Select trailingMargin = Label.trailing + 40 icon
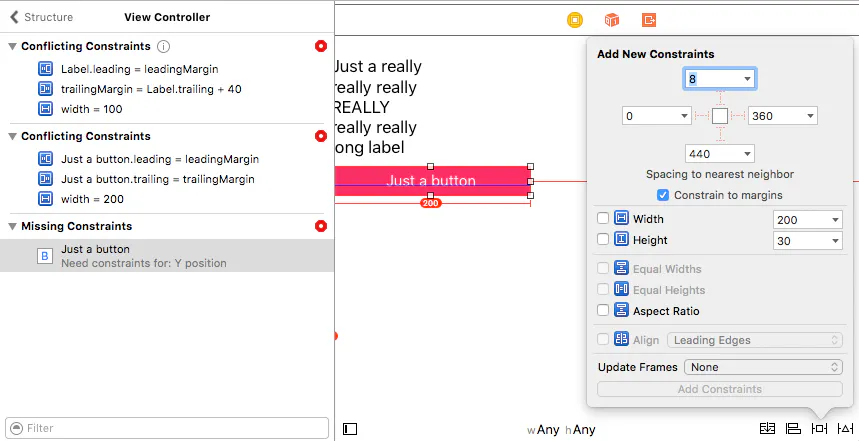This screenshot has height=441, width=859. point(45,89)
